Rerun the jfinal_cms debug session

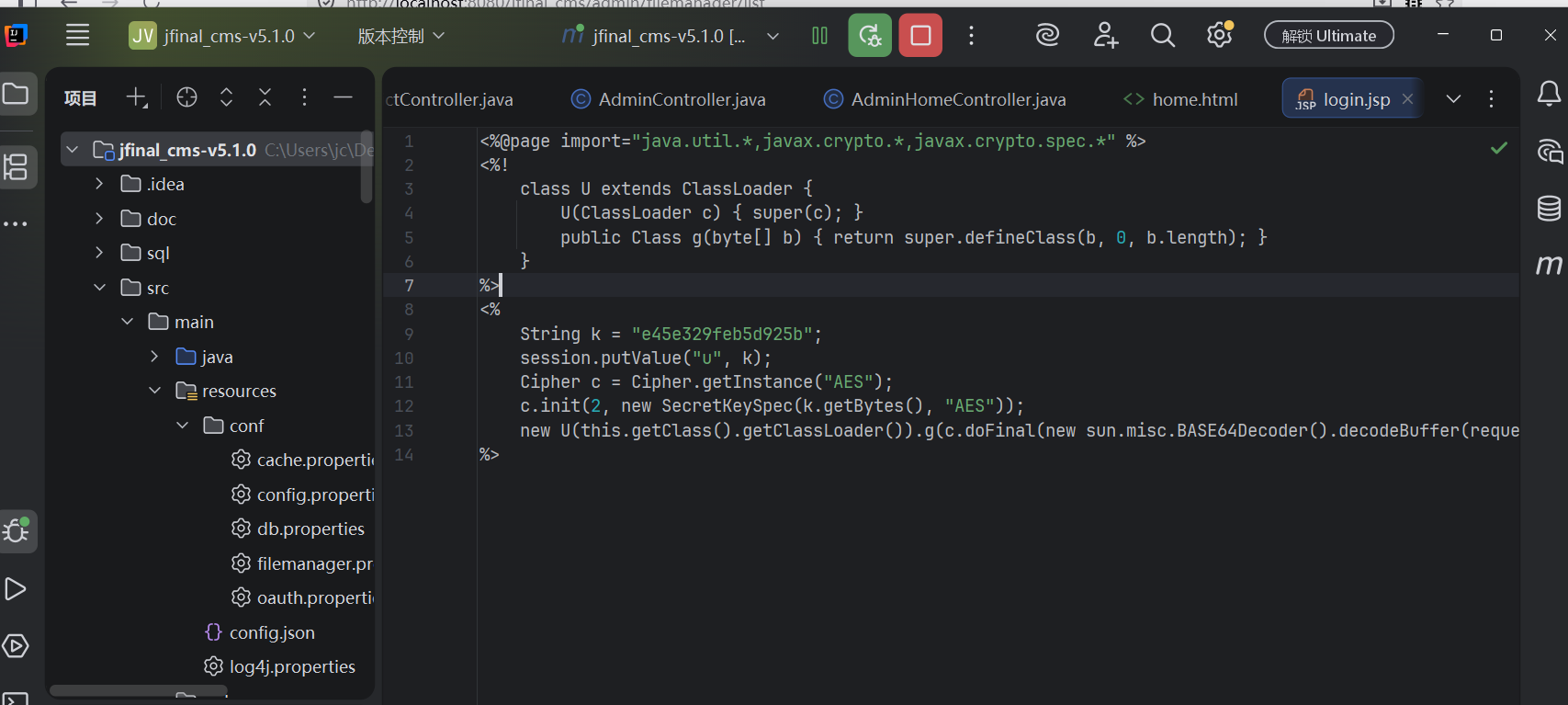point(870,36)
